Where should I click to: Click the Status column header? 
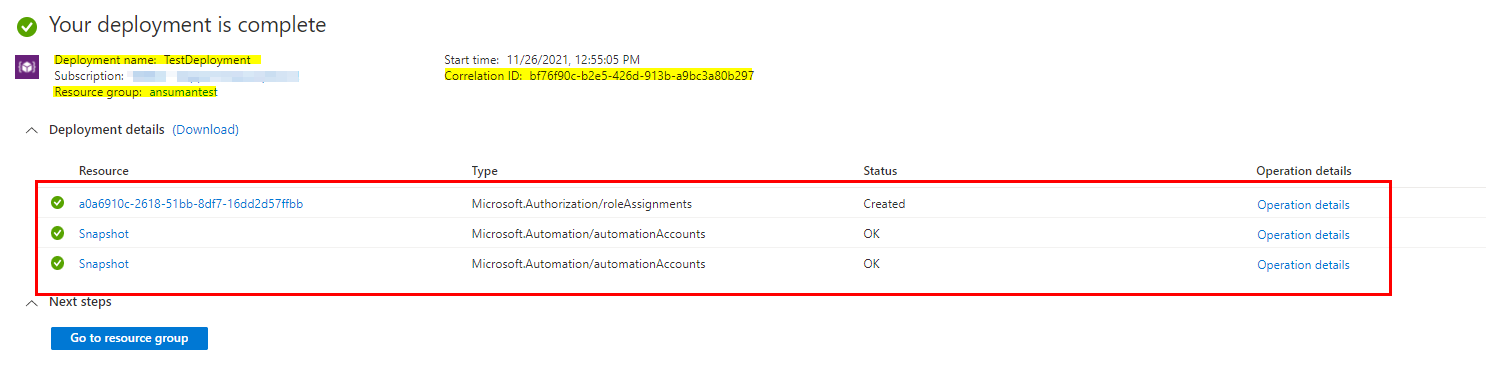point(881,171)
